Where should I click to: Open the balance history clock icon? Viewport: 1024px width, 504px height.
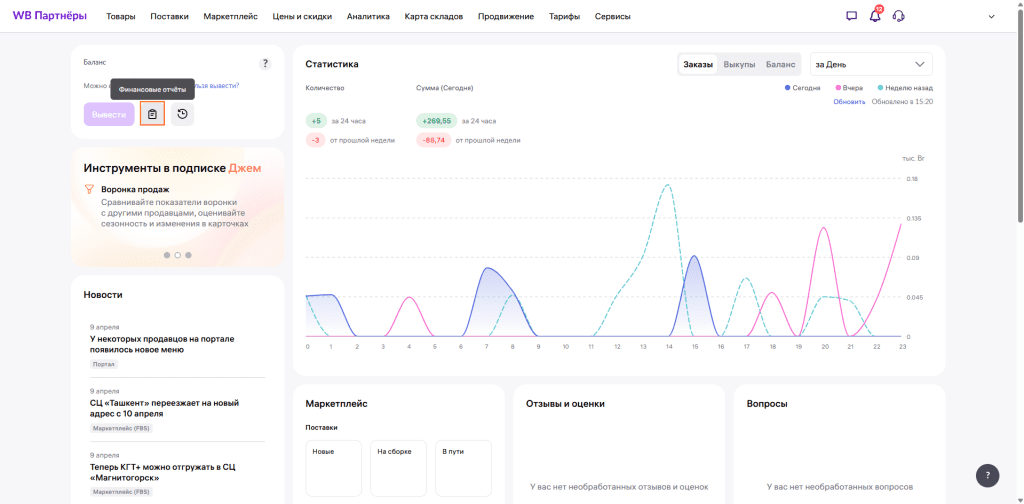(x=182, y=114)
